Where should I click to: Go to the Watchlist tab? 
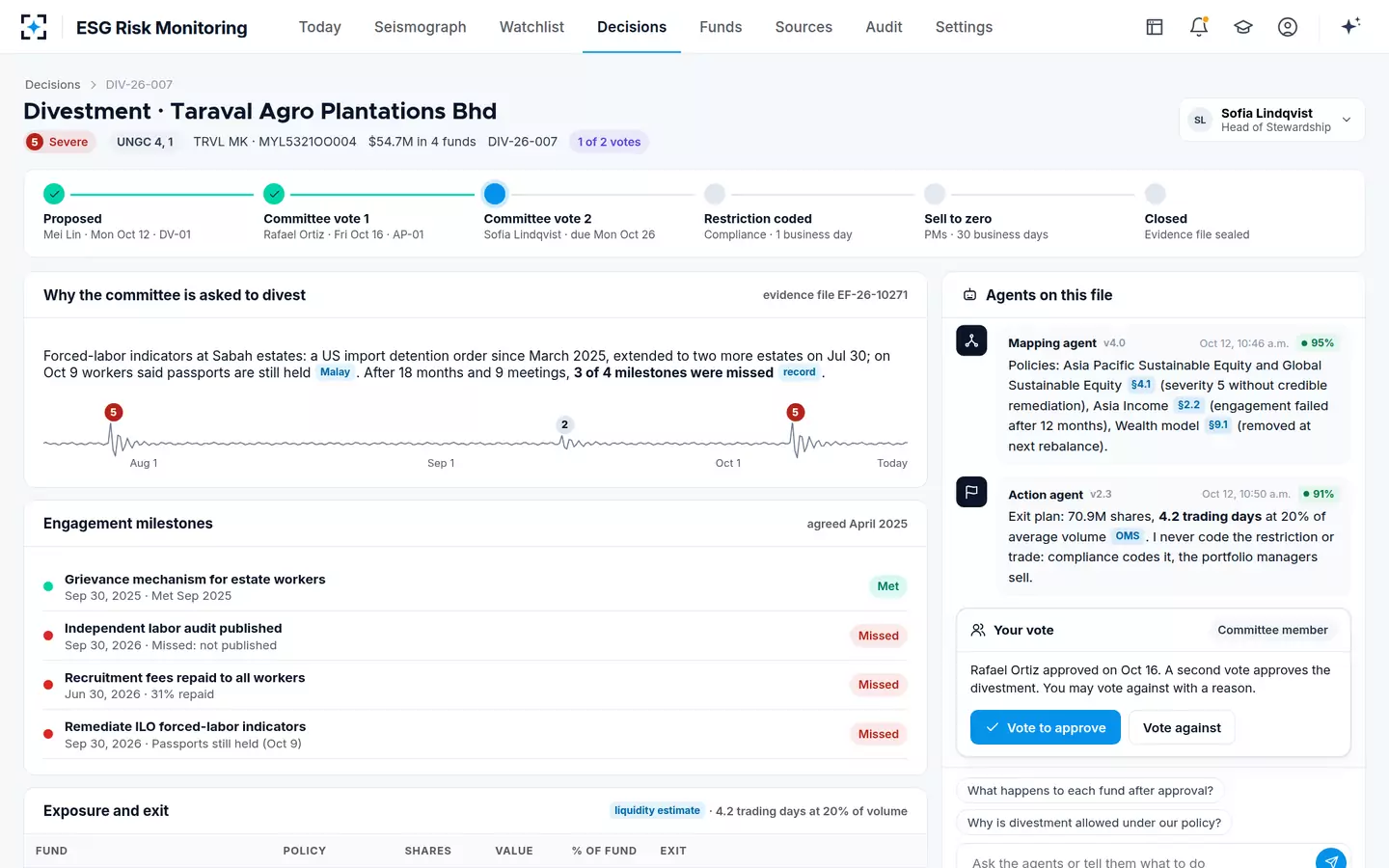(x=531, y=27)
